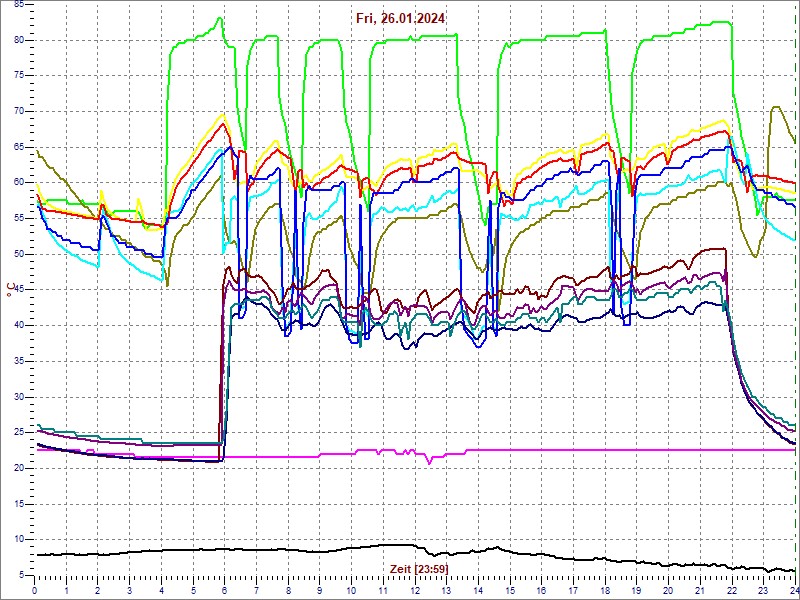This screenshot has width=800, height=600.
Task: Select the 85 temperature axis label
Action: click(18, 4)
